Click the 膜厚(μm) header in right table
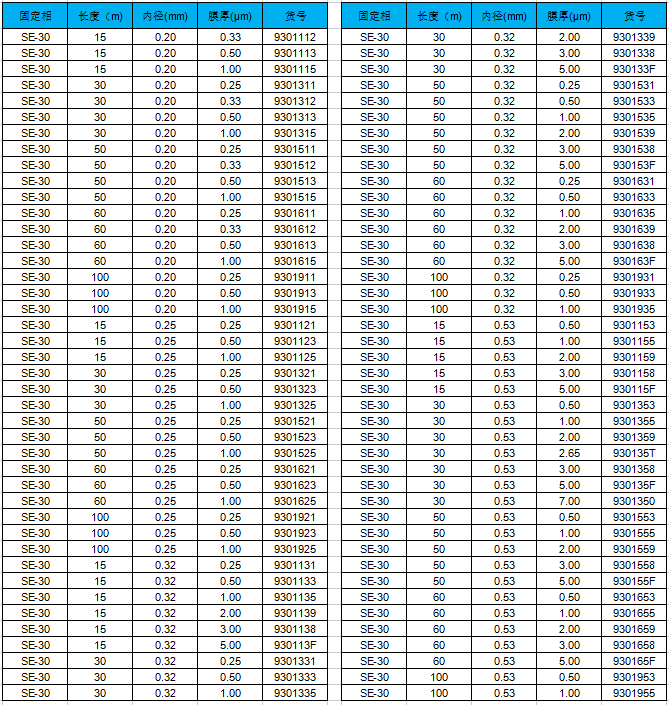The image size is (669, 705). coord(569,17)
